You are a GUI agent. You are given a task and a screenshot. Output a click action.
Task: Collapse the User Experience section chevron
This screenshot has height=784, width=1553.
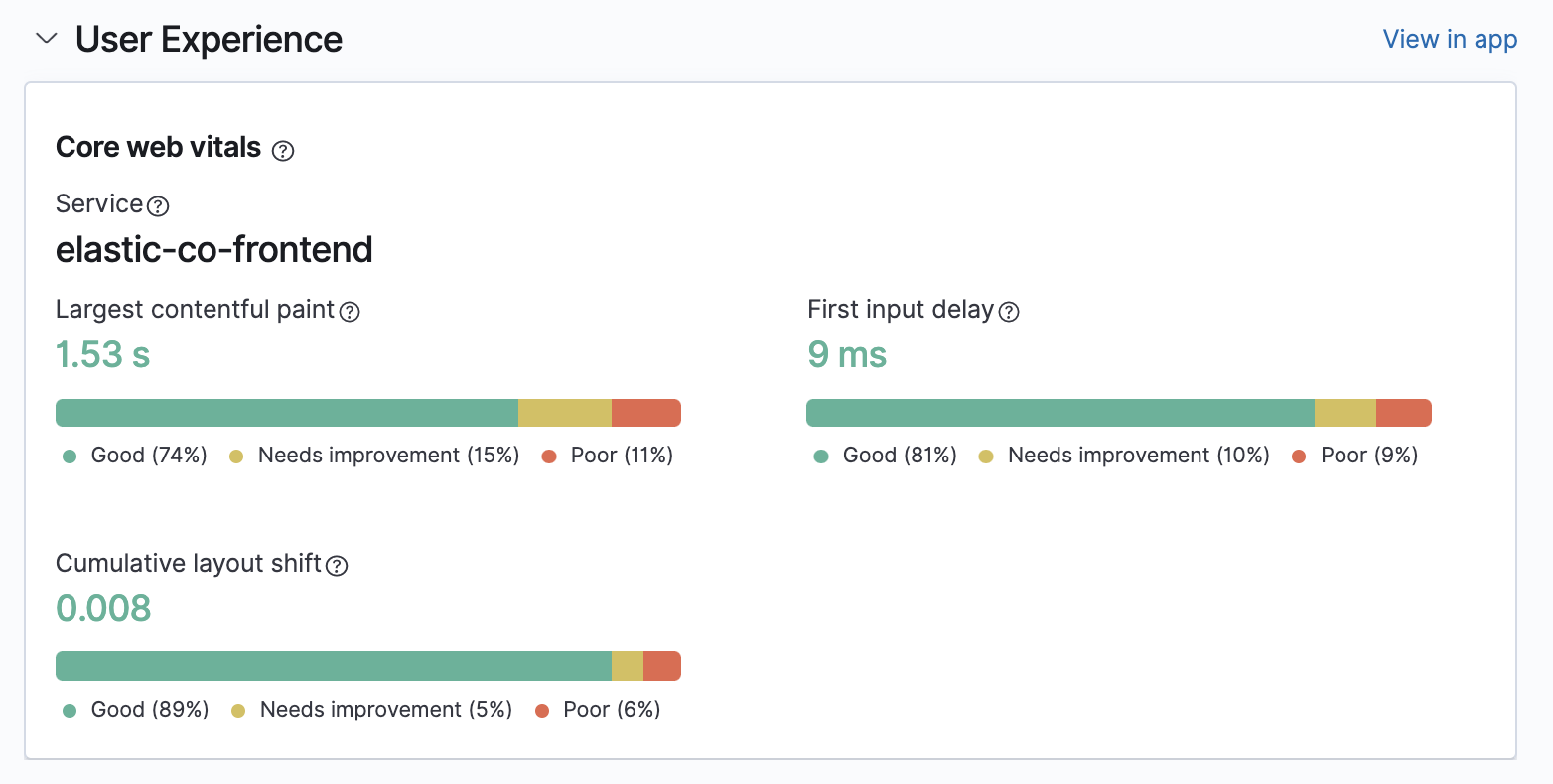point(46,39)
